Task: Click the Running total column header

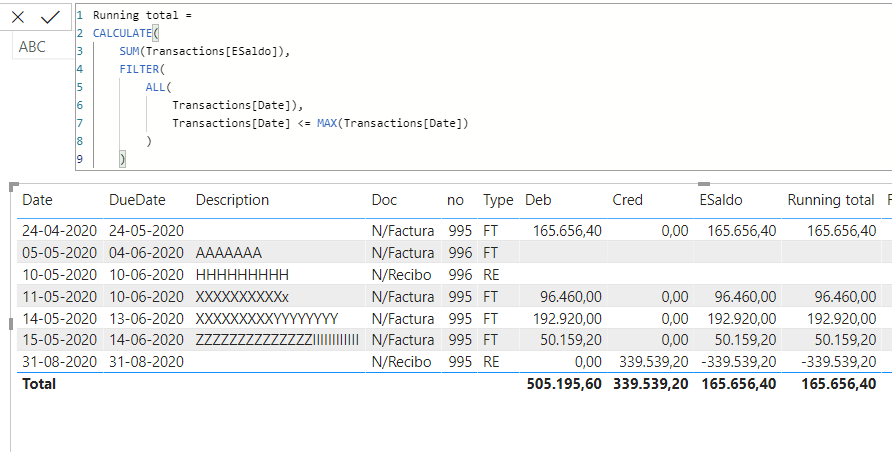Action: click(x=831, y=200)
